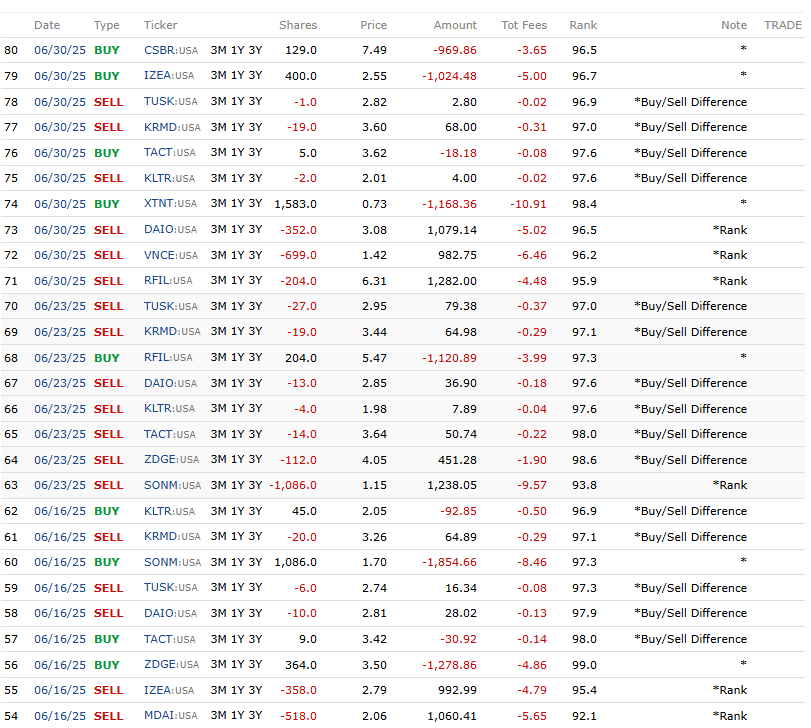Sort by the Rank column header

pos(583,25)
